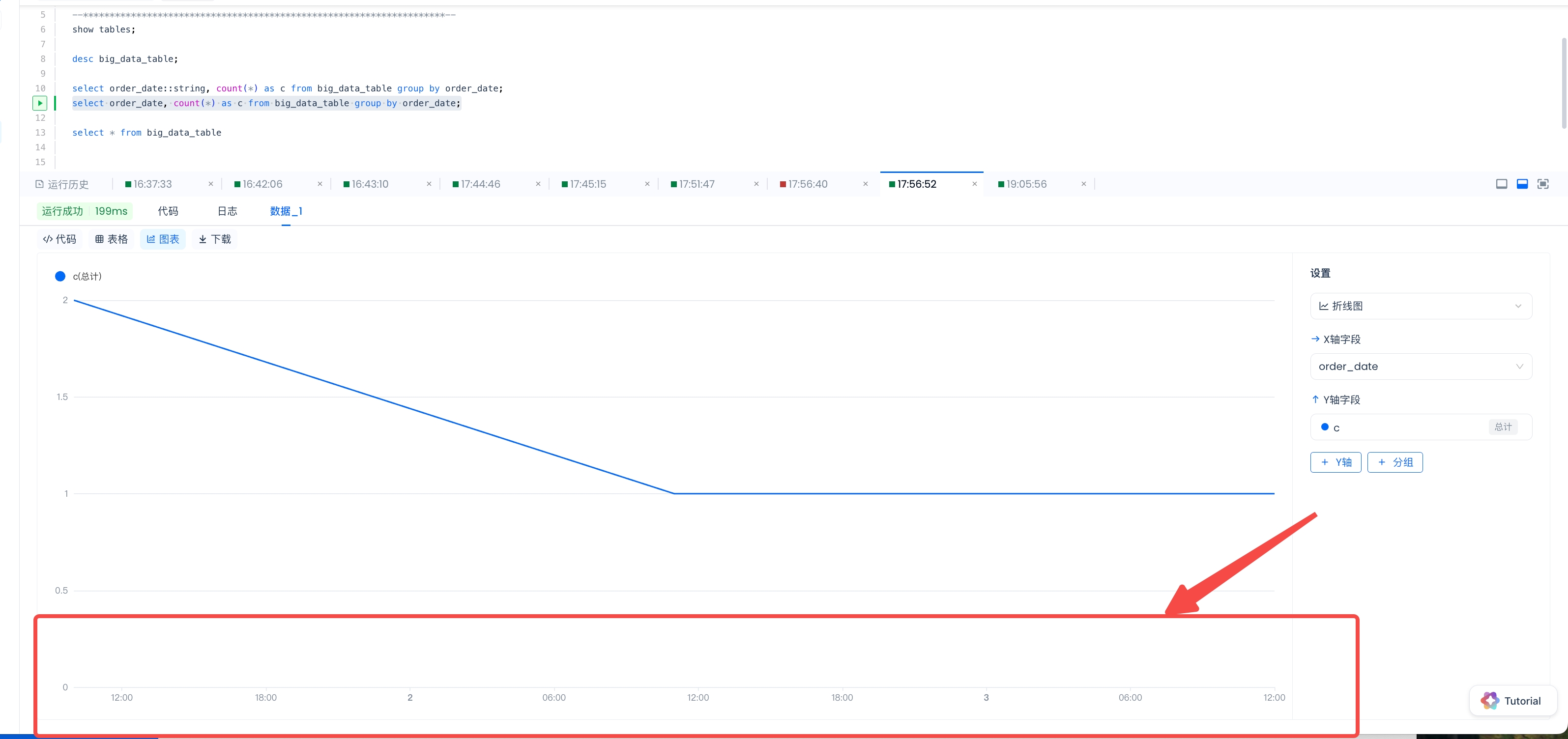Switch results to chart view

(163, 239)
